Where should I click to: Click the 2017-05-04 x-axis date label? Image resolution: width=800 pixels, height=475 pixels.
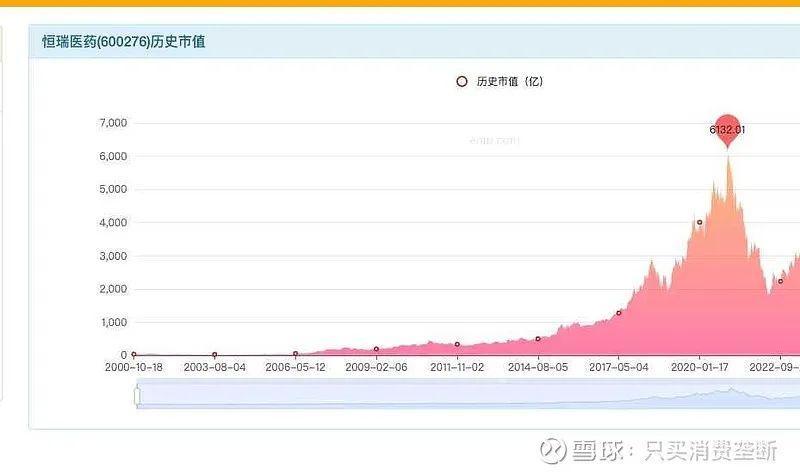(619, 367)
